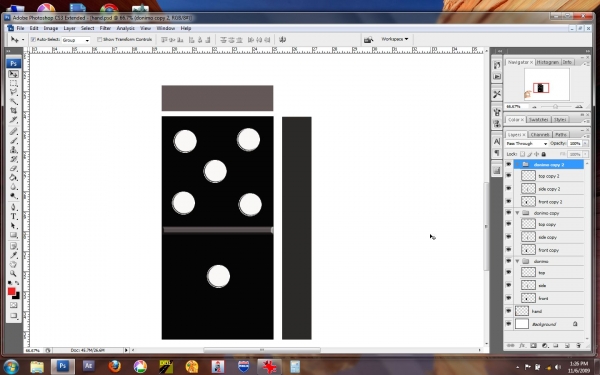
Task: Select the Healing Brush tool
Action: [x=13, y=131]
